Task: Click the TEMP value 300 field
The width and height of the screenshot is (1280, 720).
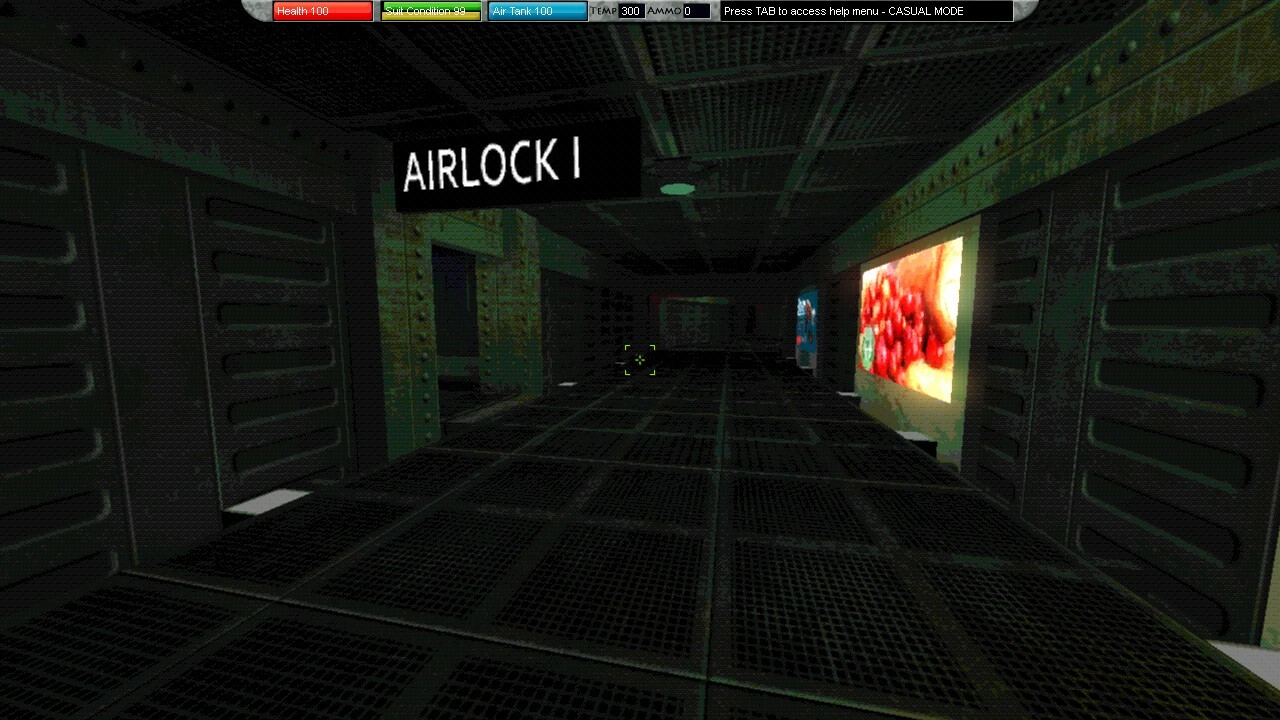Action: 631,11
